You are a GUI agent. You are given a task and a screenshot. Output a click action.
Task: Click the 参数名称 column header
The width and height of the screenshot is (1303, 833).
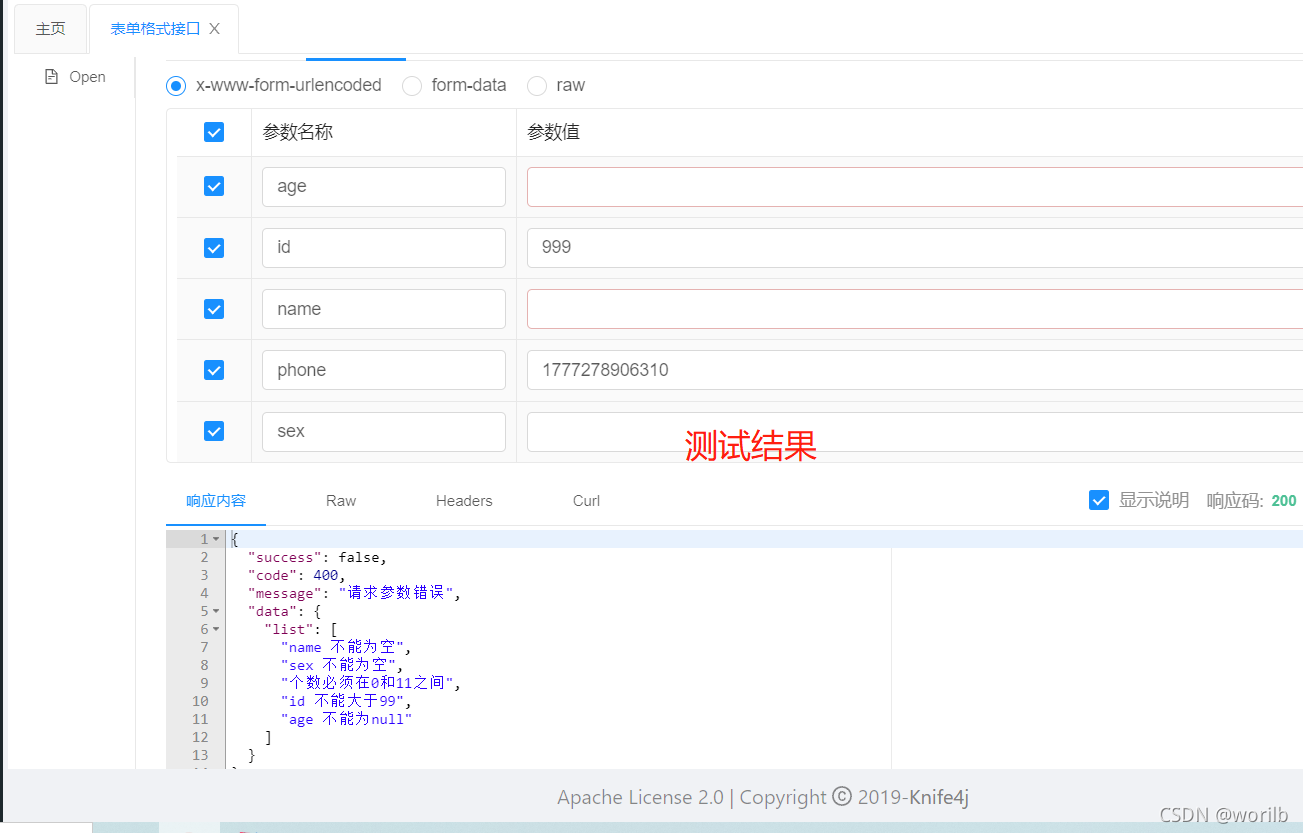point(297,132)
